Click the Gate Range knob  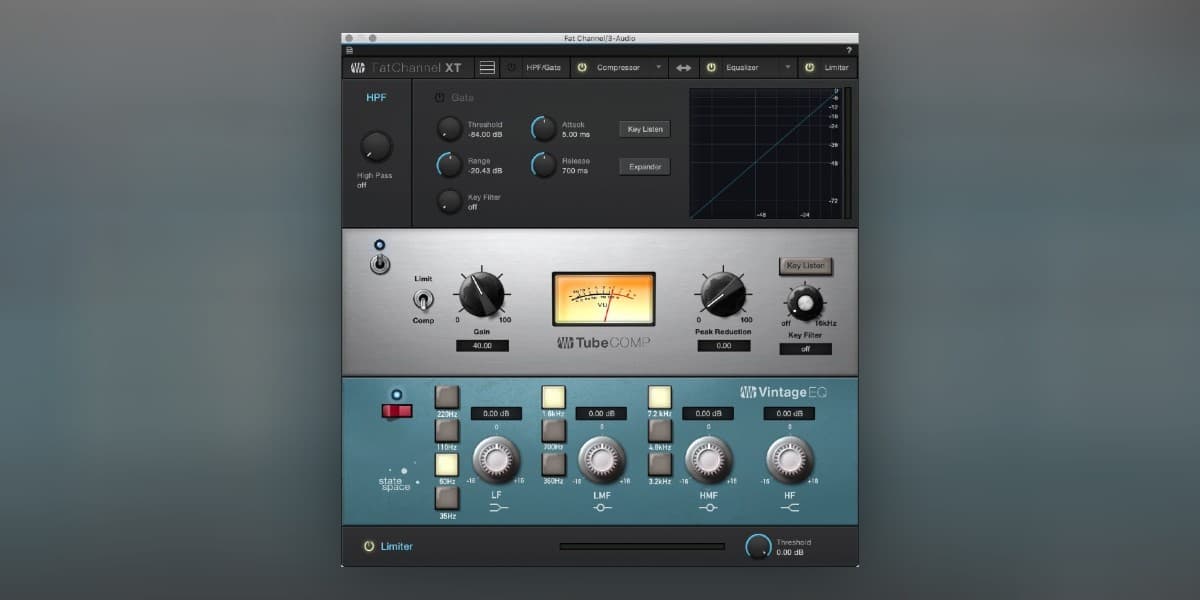point(450,165)
